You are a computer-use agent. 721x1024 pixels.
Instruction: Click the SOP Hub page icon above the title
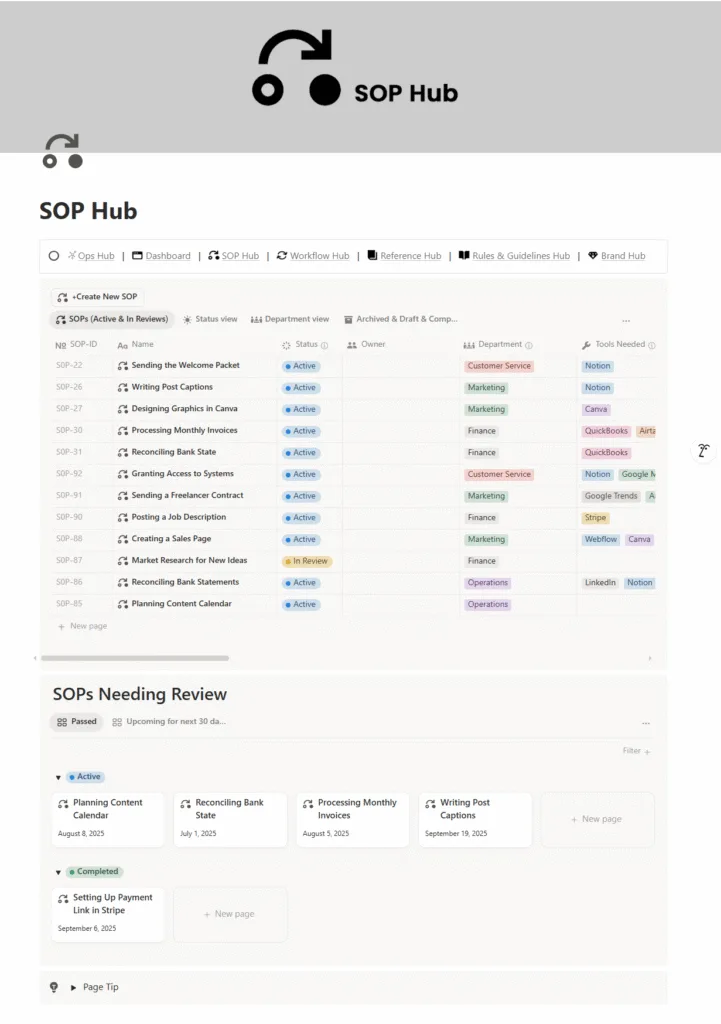tap(62, 151)
